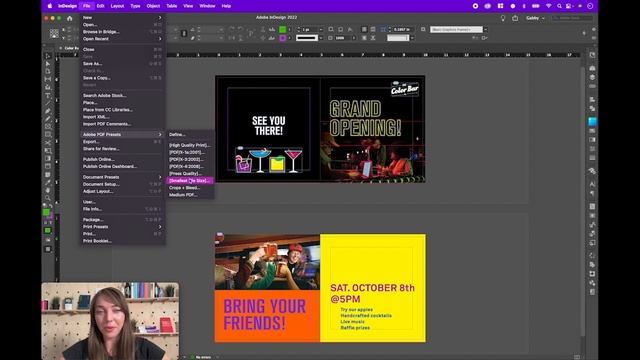Click the green fill swatch in Control bar

click(x=282, y=29)
